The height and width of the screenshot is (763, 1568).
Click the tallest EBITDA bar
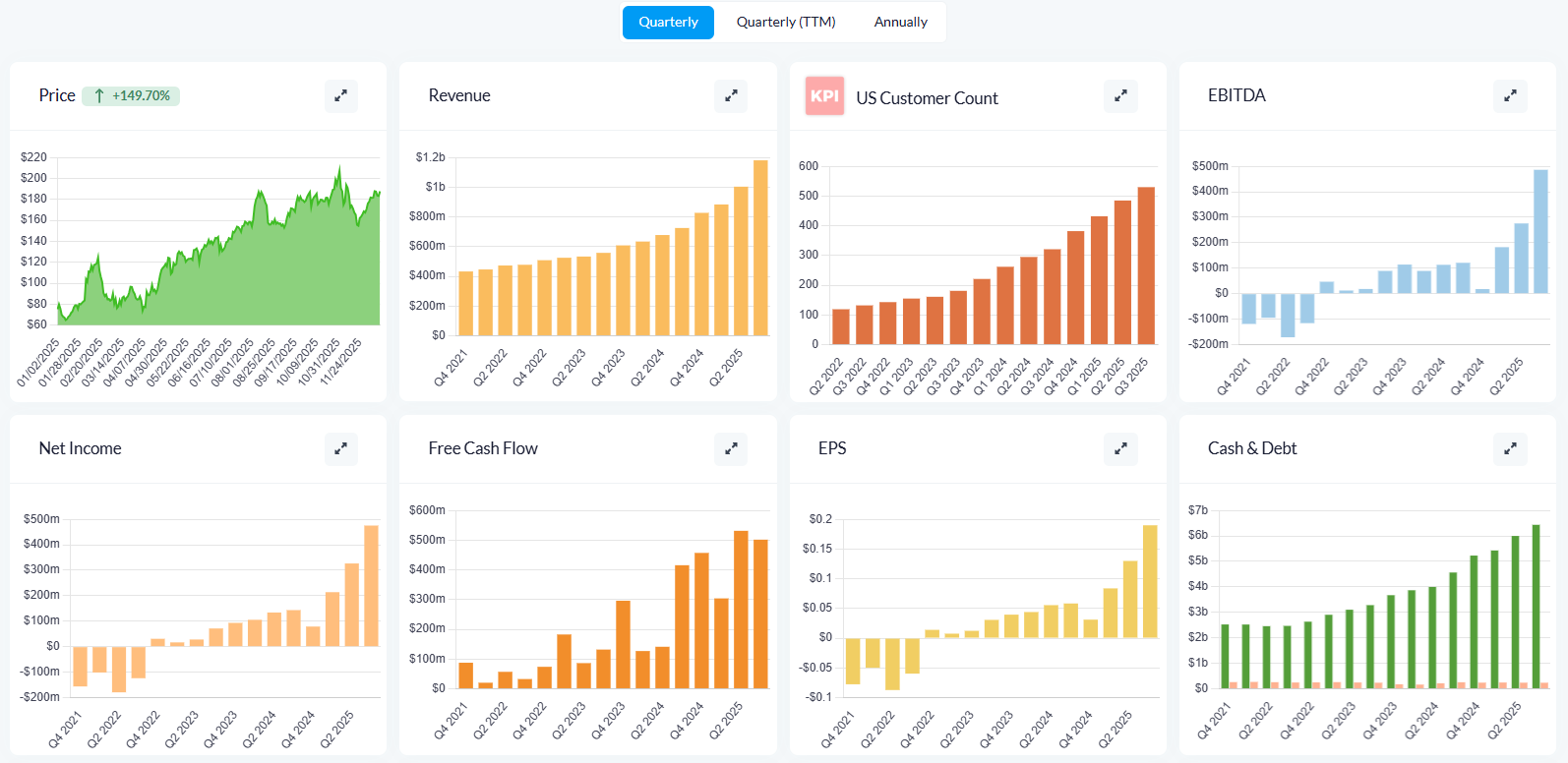[1540, 232]
